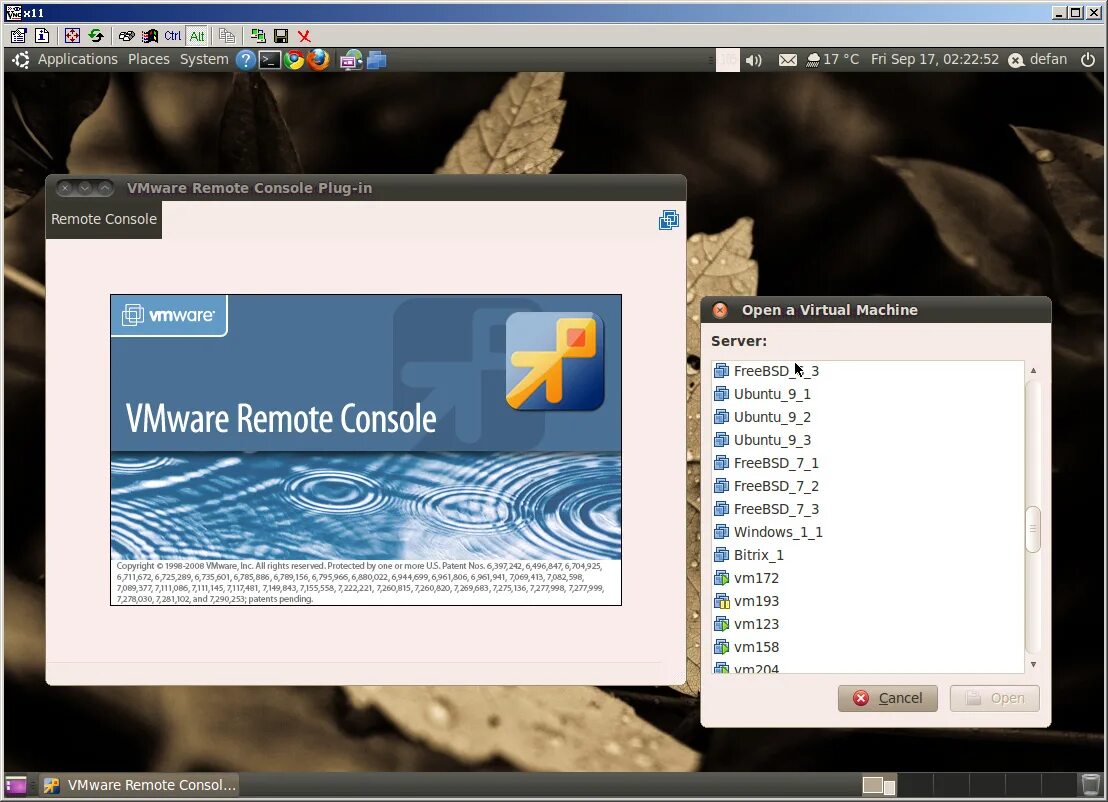Click scroll down arrow in VM list
Screen dimensions: 1108x802
pyautogui.click(x=1033, y=664)
